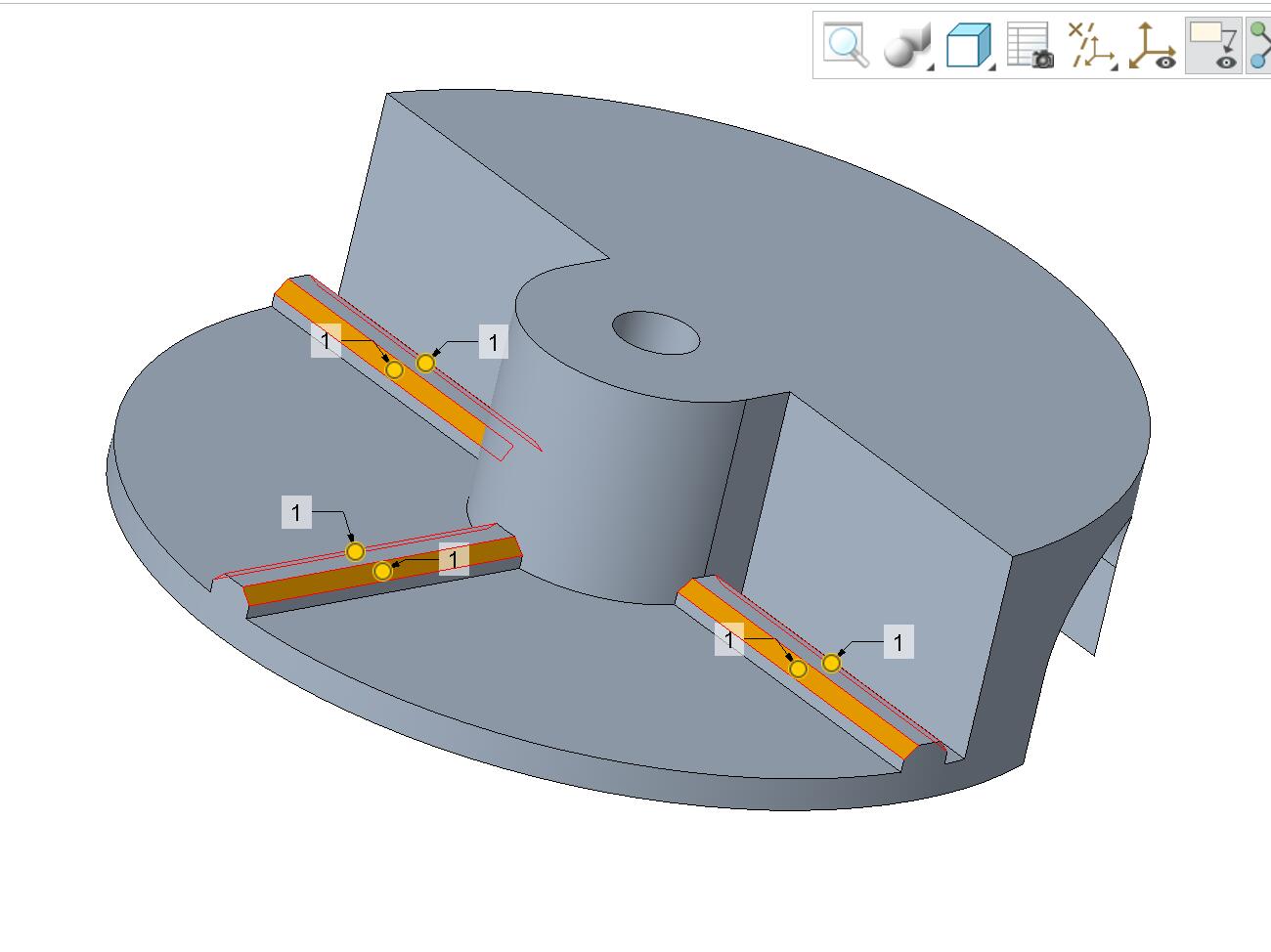Open the shaded display style icon
The height and width of the screenshot is (952, 1271).
tap(904, 46)
